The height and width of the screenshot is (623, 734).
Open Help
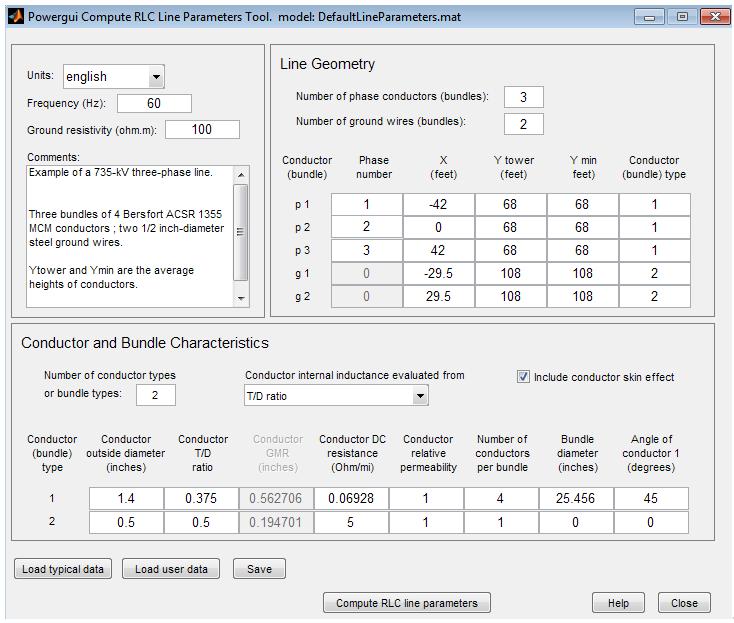(x=618, y=603)
